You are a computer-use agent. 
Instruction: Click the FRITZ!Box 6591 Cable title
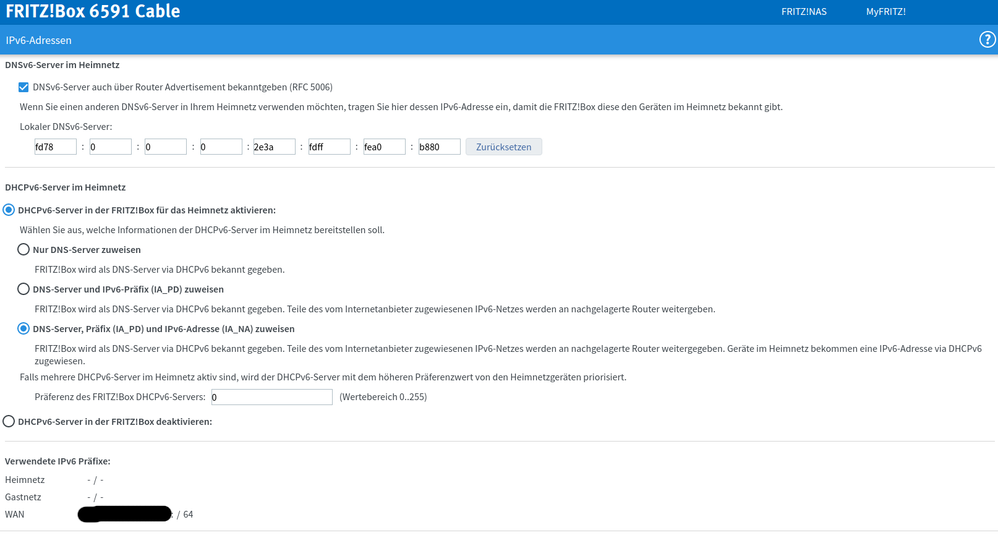click(x=93, y=11)
